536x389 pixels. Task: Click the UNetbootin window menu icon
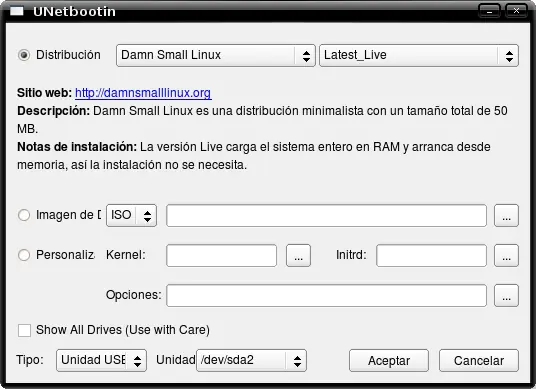[17, 11]
